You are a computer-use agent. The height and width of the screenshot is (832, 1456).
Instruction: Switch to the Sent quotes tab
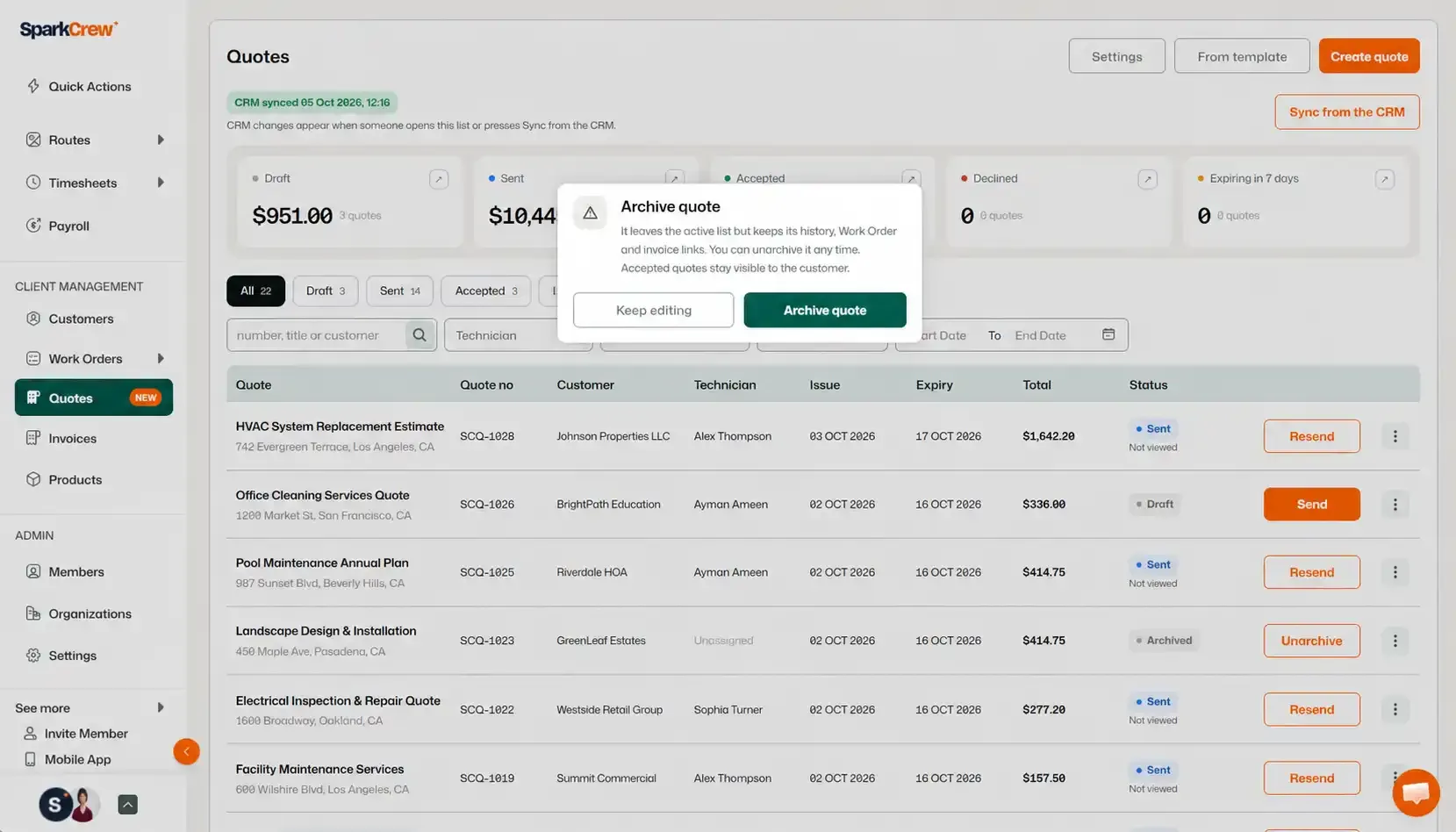pos(400,290)
